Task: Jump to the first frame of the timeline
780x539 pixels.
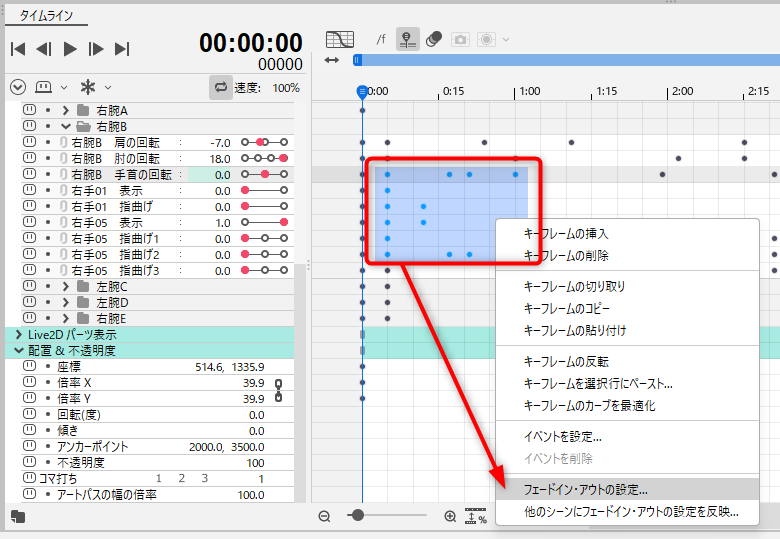Action: (18, 48)
